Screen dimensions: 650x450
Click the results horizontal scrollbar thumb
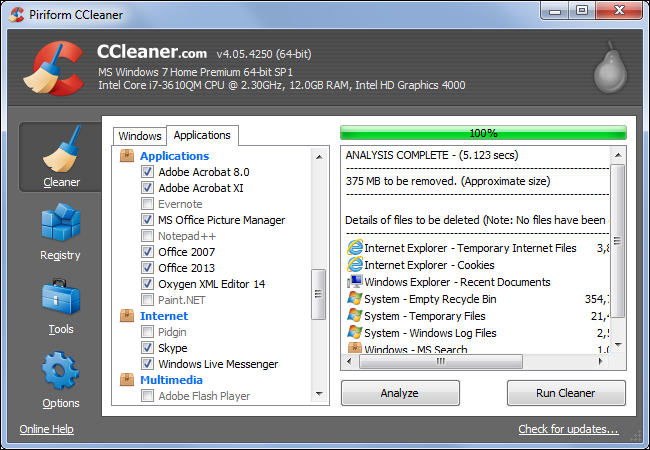point(441,361)
